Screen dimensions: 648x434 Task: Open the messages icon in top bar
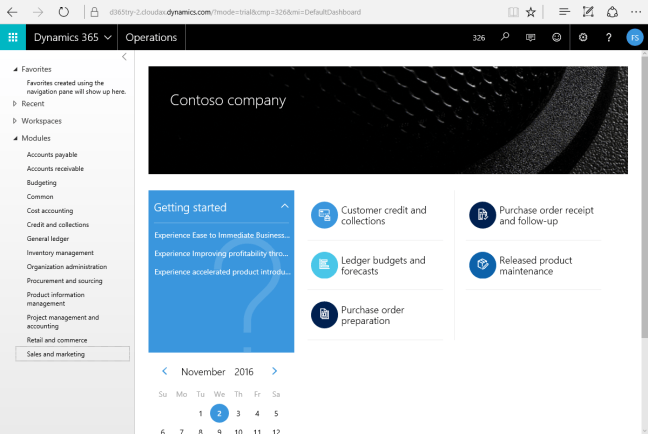(531, 37)
